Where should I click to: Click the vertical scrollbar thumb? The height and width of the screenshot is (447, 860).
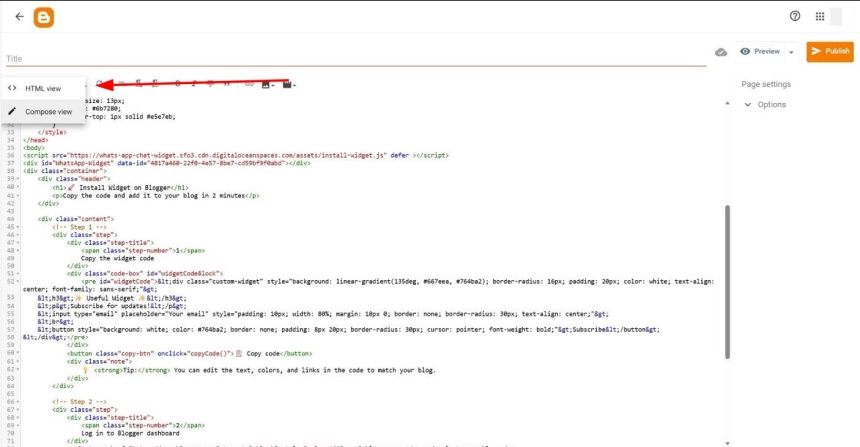tap(727, 282)
